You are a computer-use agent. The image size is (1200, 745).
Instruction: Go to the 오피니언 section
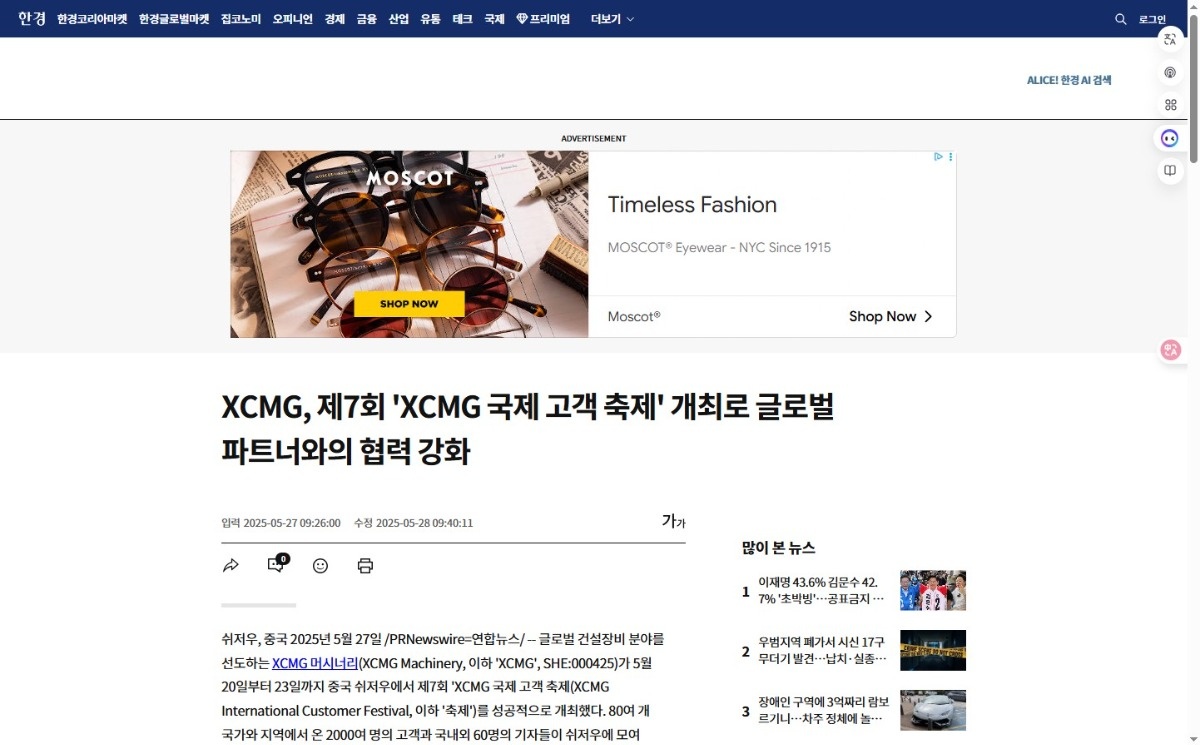(x=293, y=19)
